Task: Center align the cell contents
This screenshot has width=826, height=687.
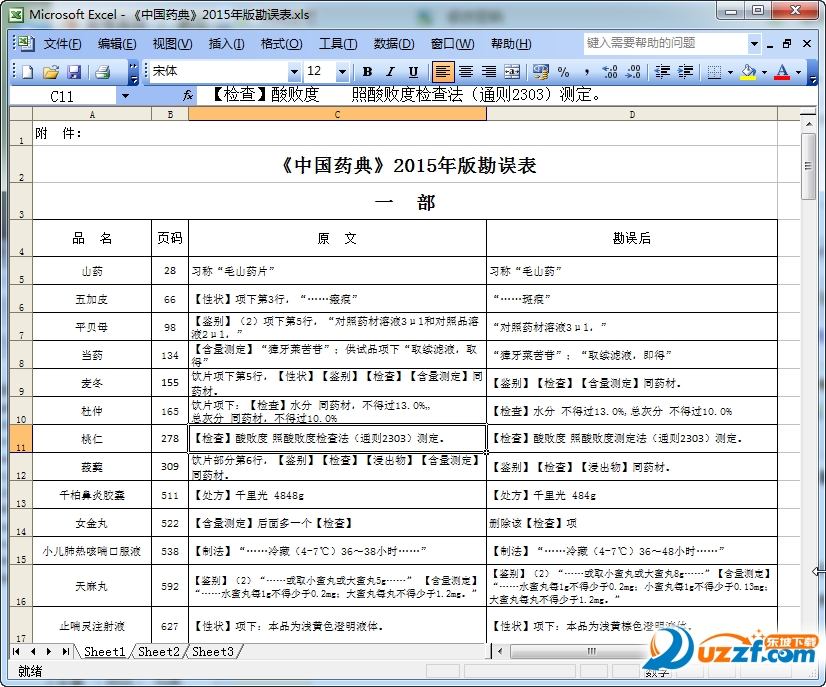Action: click(x=466, y=73)
